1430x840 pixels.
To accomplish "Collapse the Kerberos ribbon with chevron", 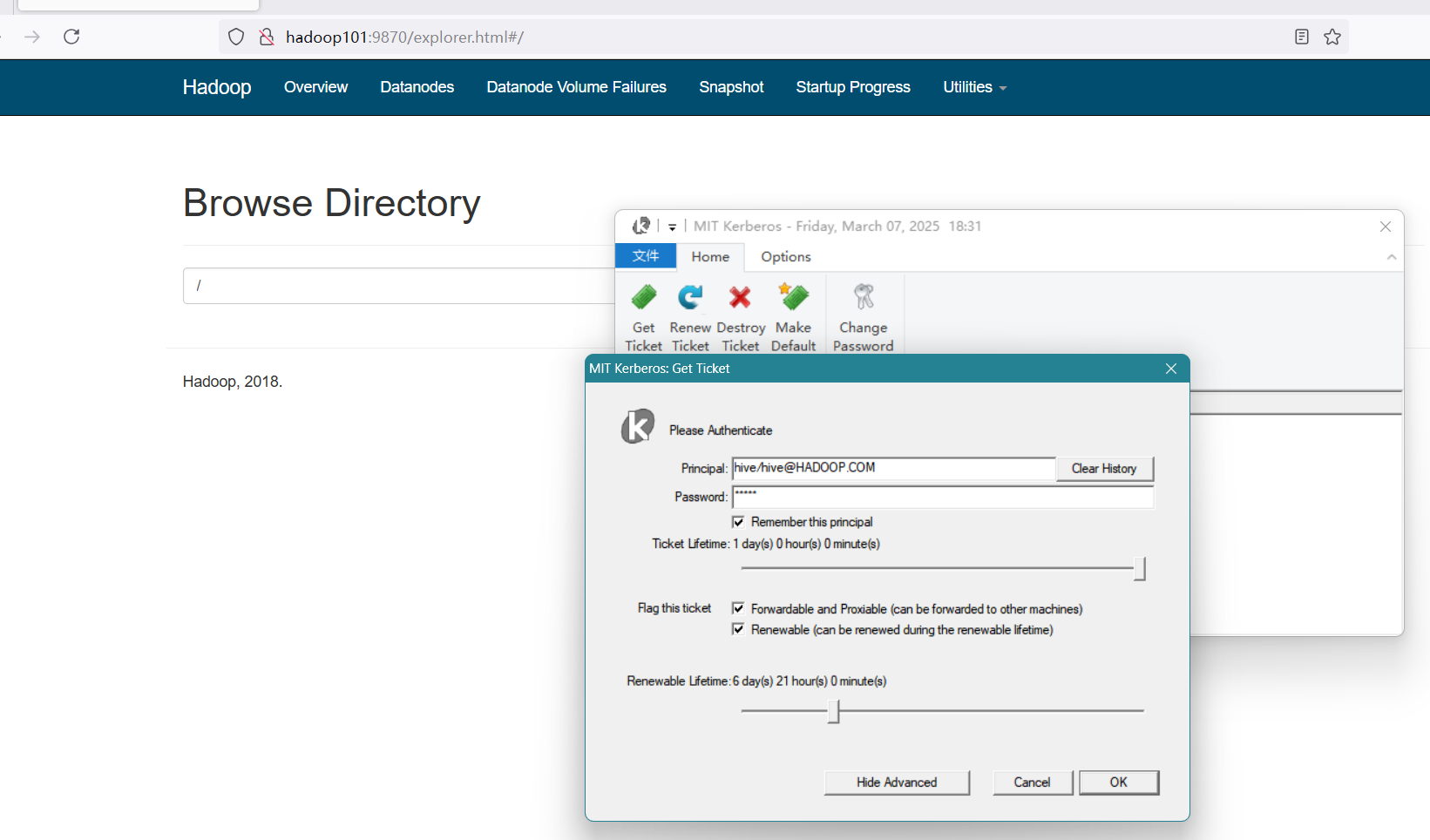I will tap(1392, 257).
